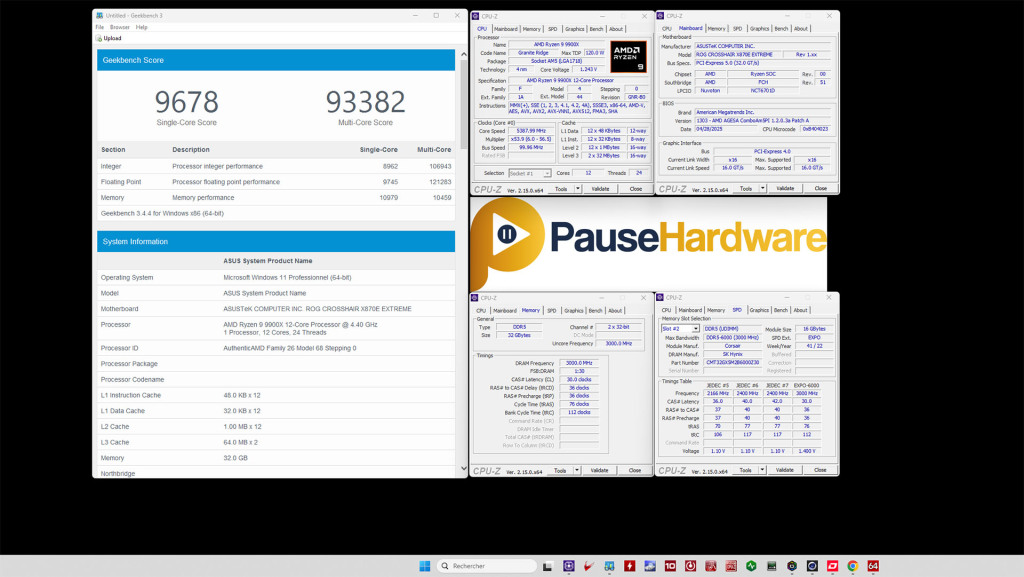Click the Core Voltage value 1.243 V

point(588,69)
